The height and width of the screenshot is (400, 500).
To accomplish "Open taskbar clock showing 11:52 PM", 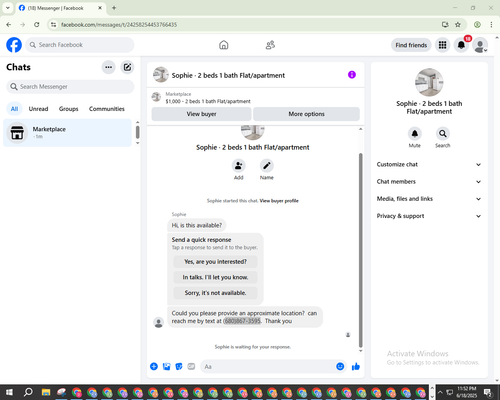I will 466,392.
